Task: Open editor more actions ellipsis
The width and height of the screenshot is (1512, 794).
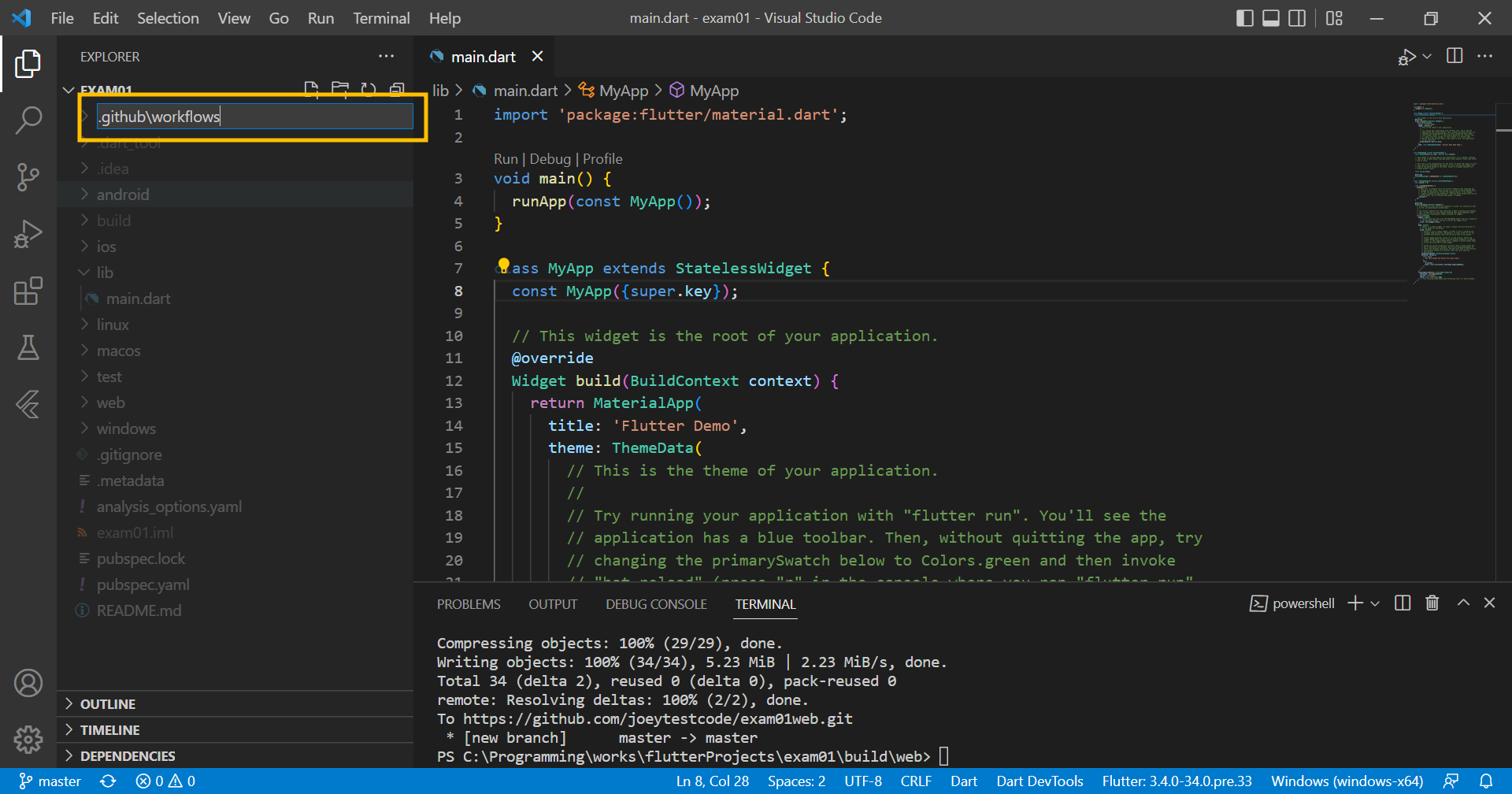Action: click(1484, 56)
